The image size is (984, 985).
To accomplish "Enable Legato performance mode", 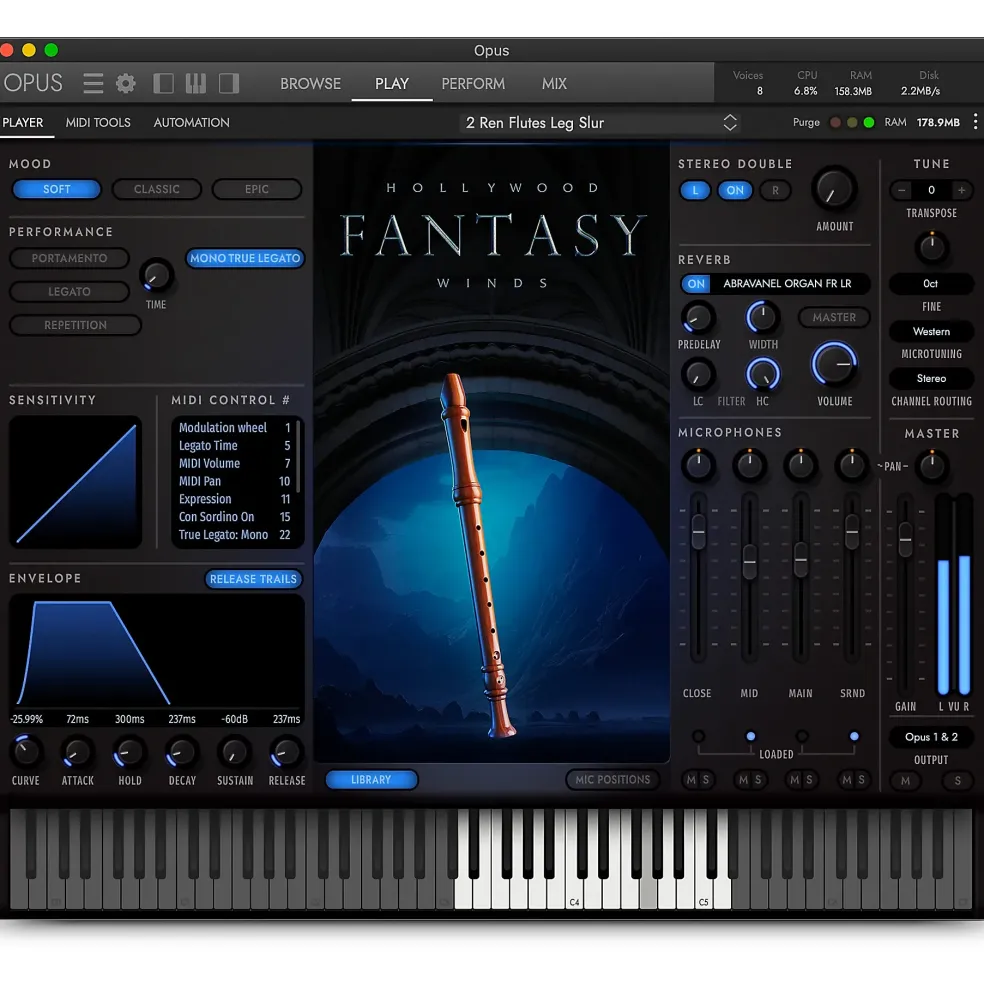I will point(69,291).
